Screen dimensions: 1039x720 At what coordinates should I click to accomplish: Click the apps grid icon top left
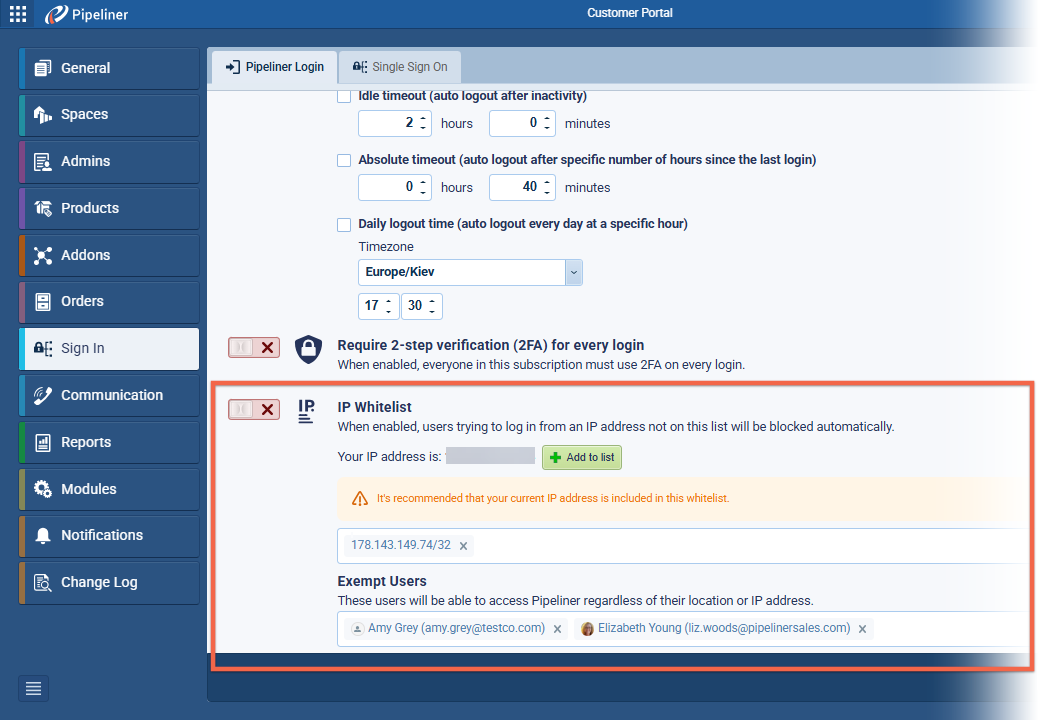tap(17, 14)
